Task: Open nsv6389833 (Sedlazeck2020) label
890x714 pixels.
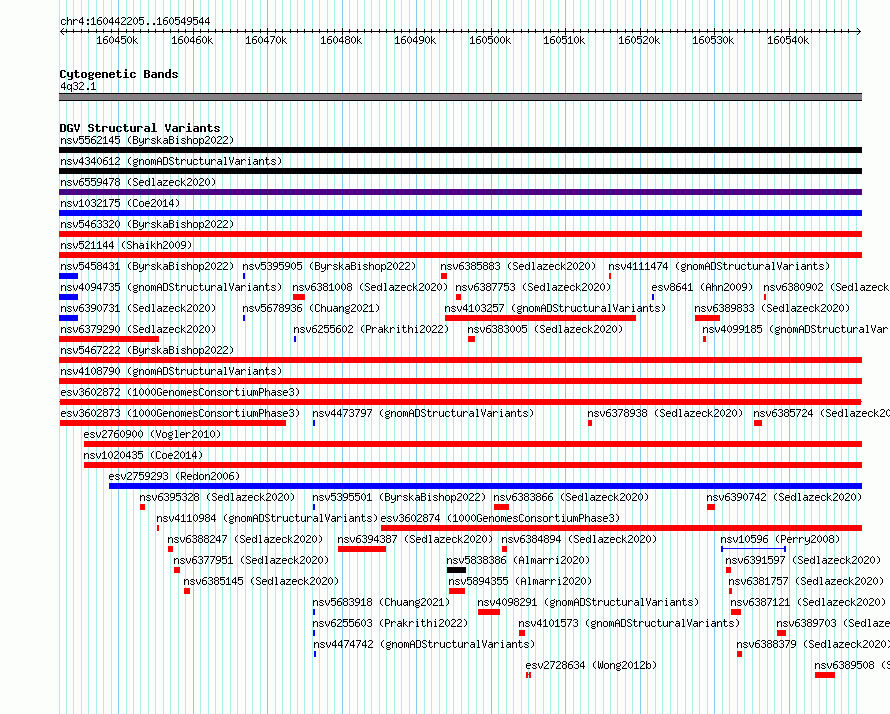Action: click(x=772, y=308)
